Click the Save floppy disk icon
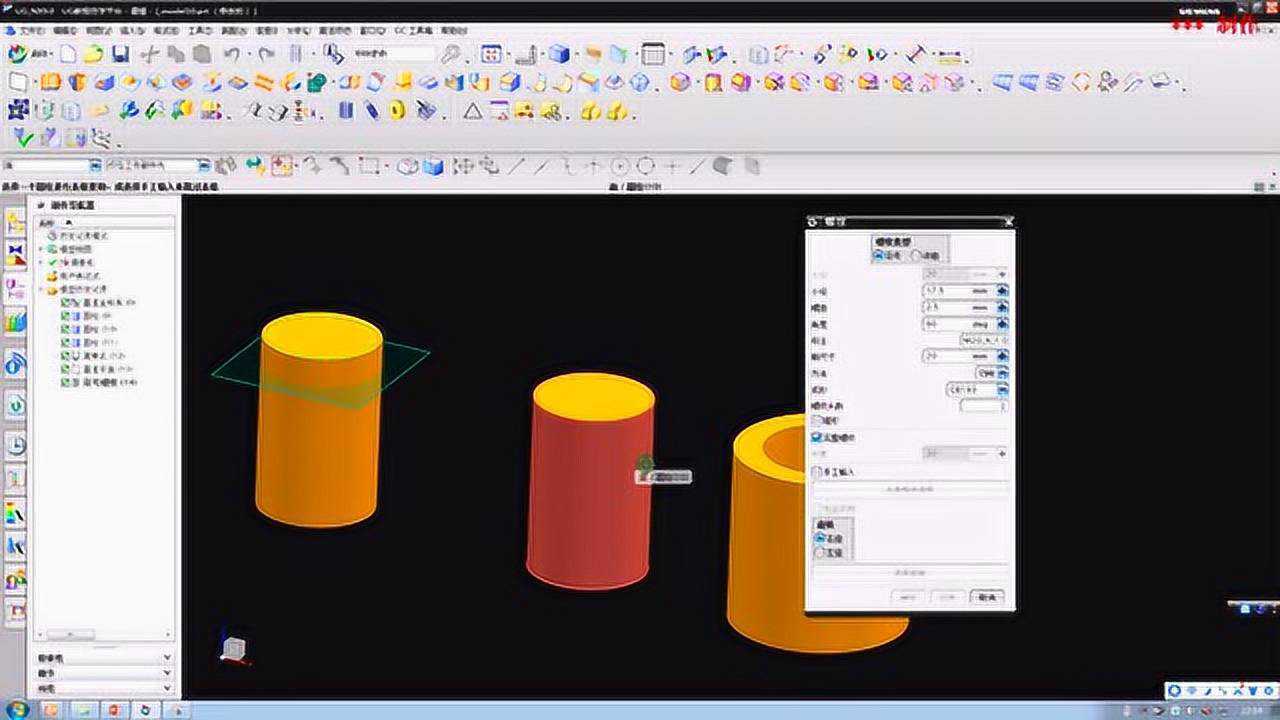The width and height of the screenshot is (1280, 720). [x=120, y=54]
